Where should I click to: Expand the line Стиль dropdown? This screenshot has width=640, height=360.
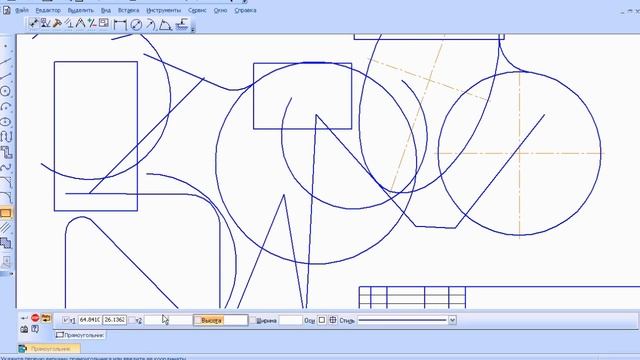[452, 320]
